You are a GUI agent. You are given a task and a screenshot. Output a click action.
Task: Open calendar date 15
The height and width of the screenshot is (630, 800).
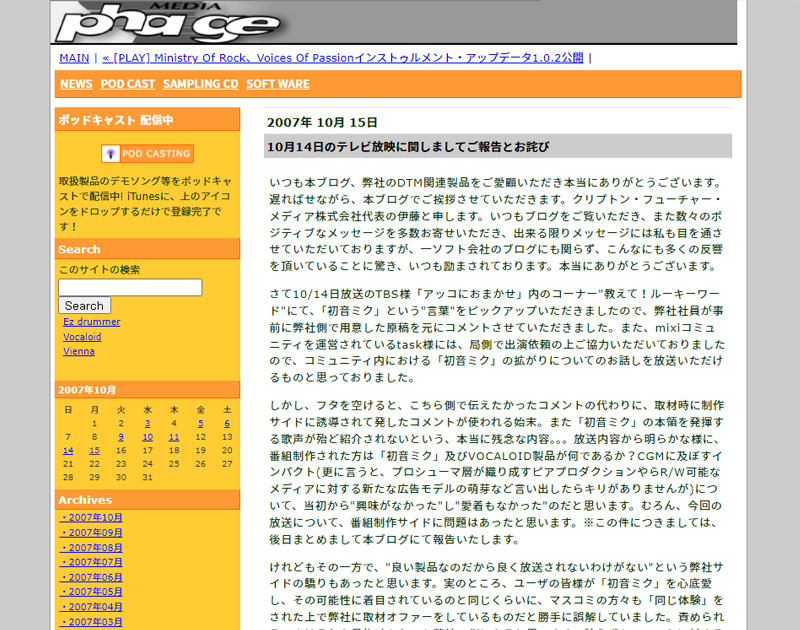pyautogui.click(x=94, y=450)
